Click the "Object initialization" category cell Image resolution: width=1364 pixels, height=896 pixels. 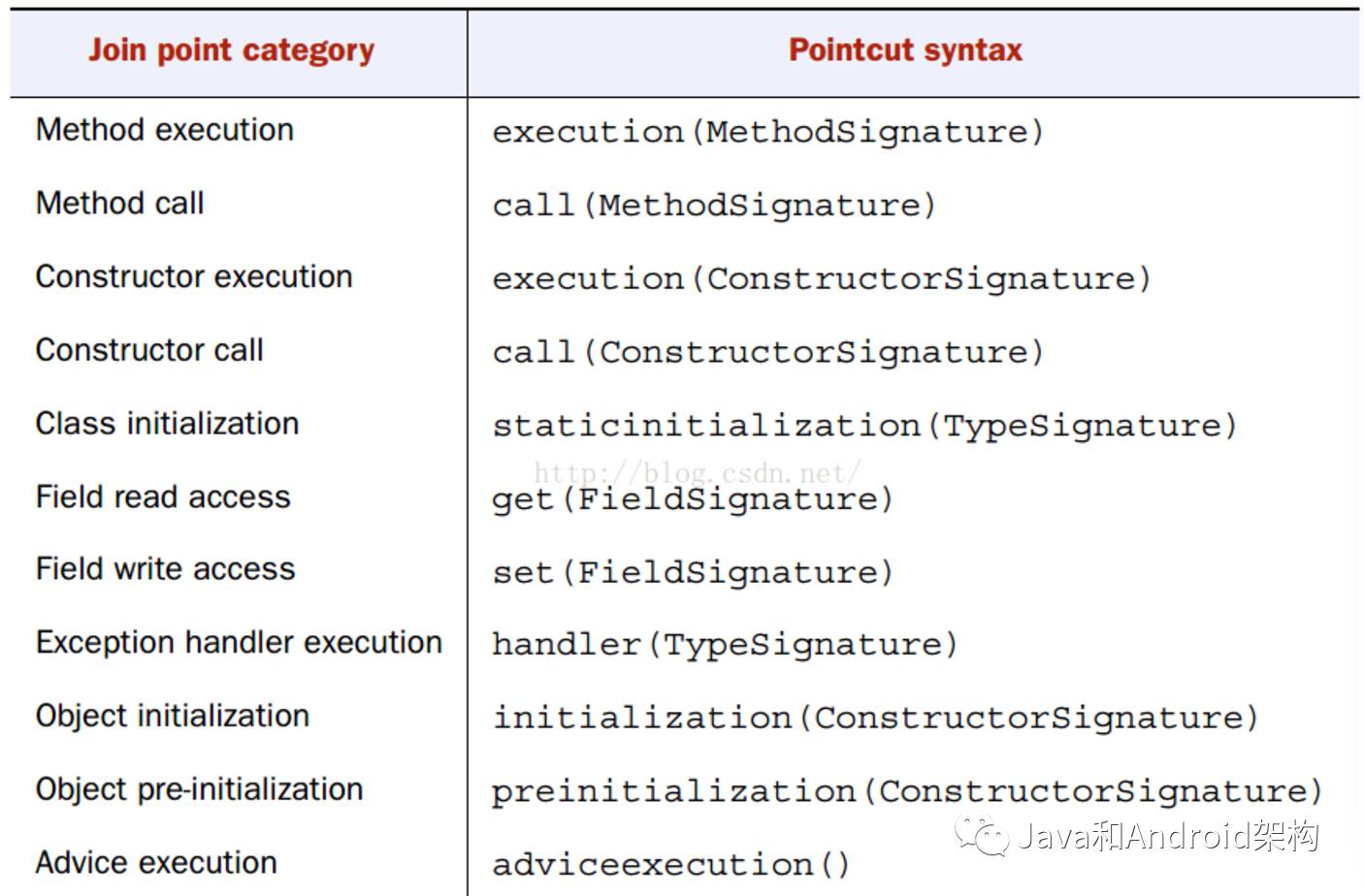(x=173, y=717)
